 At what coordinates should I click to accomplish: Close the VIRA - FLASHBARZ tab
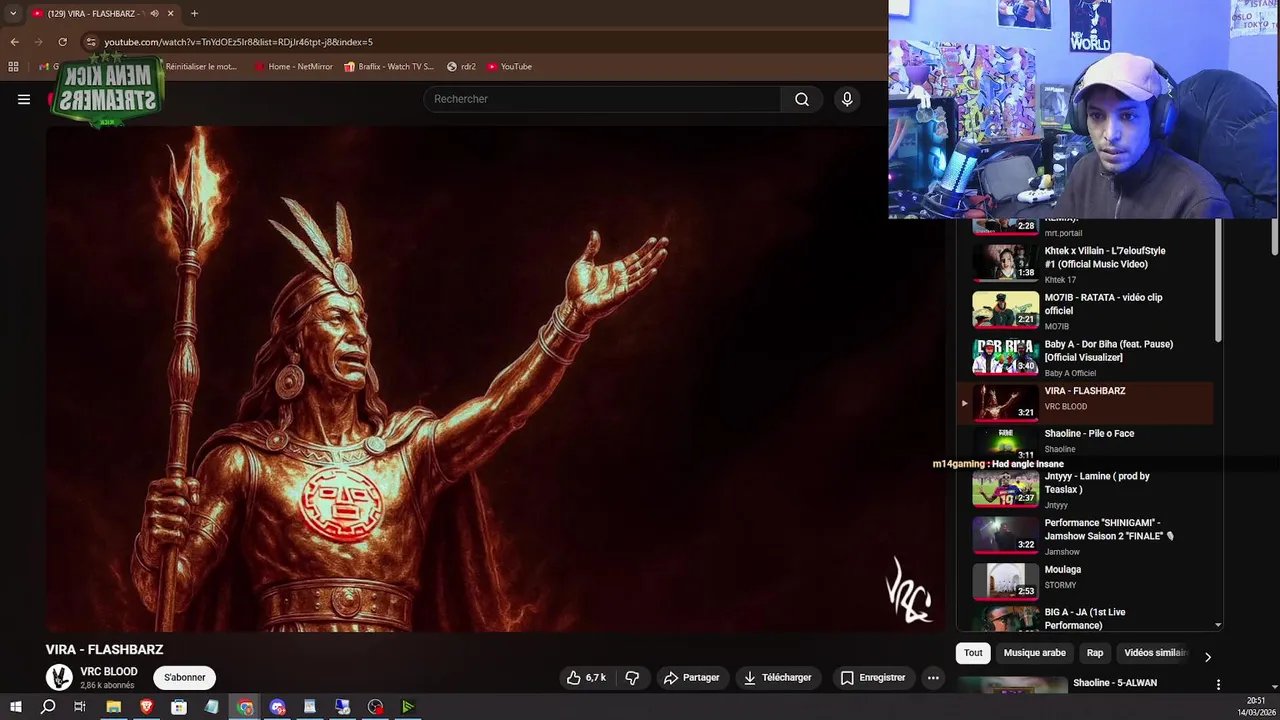click(171, 13)
